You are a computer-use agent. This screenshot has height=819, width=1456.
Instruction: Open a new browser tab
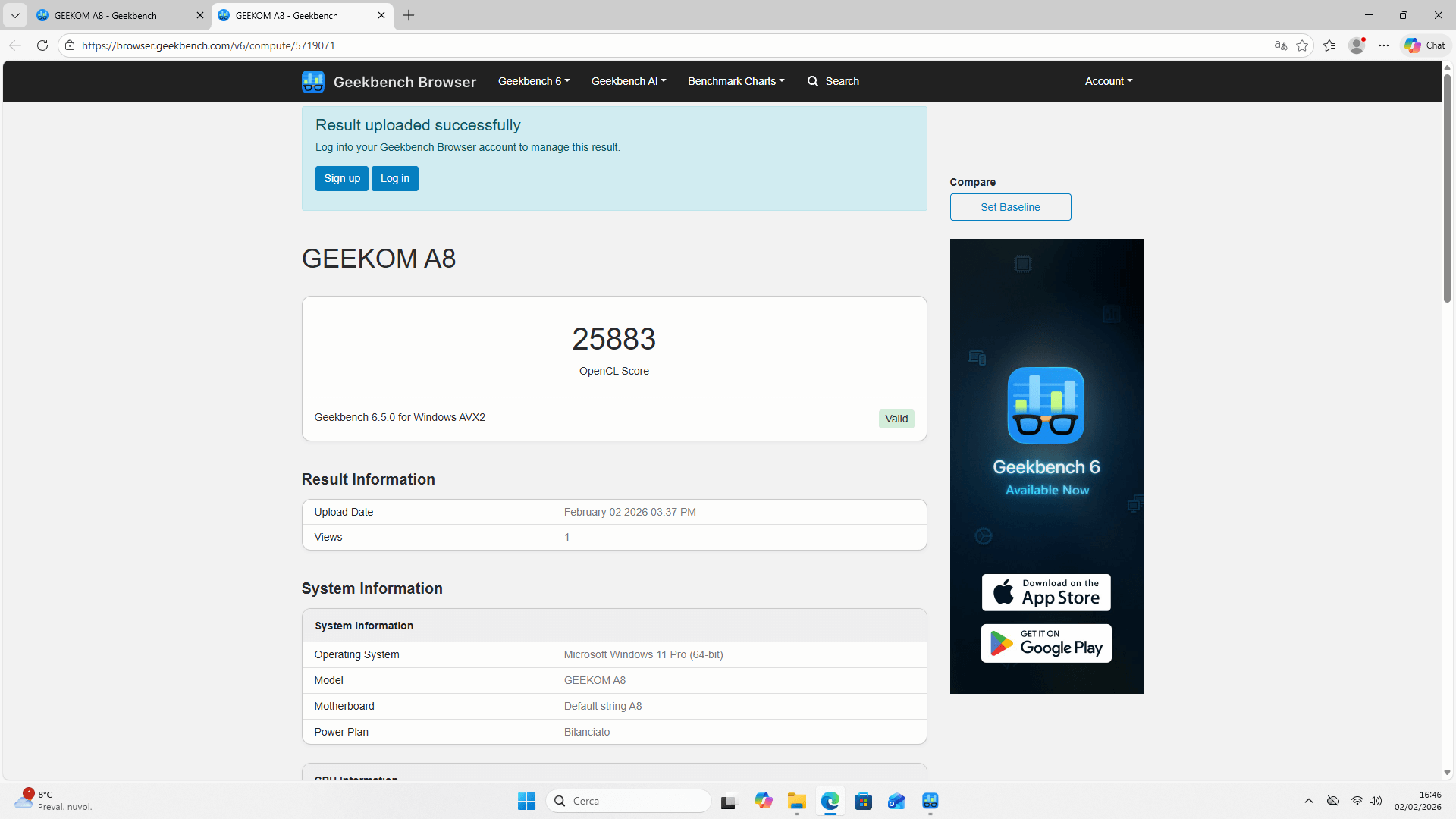pyautogui.click(x=409, y=15)
